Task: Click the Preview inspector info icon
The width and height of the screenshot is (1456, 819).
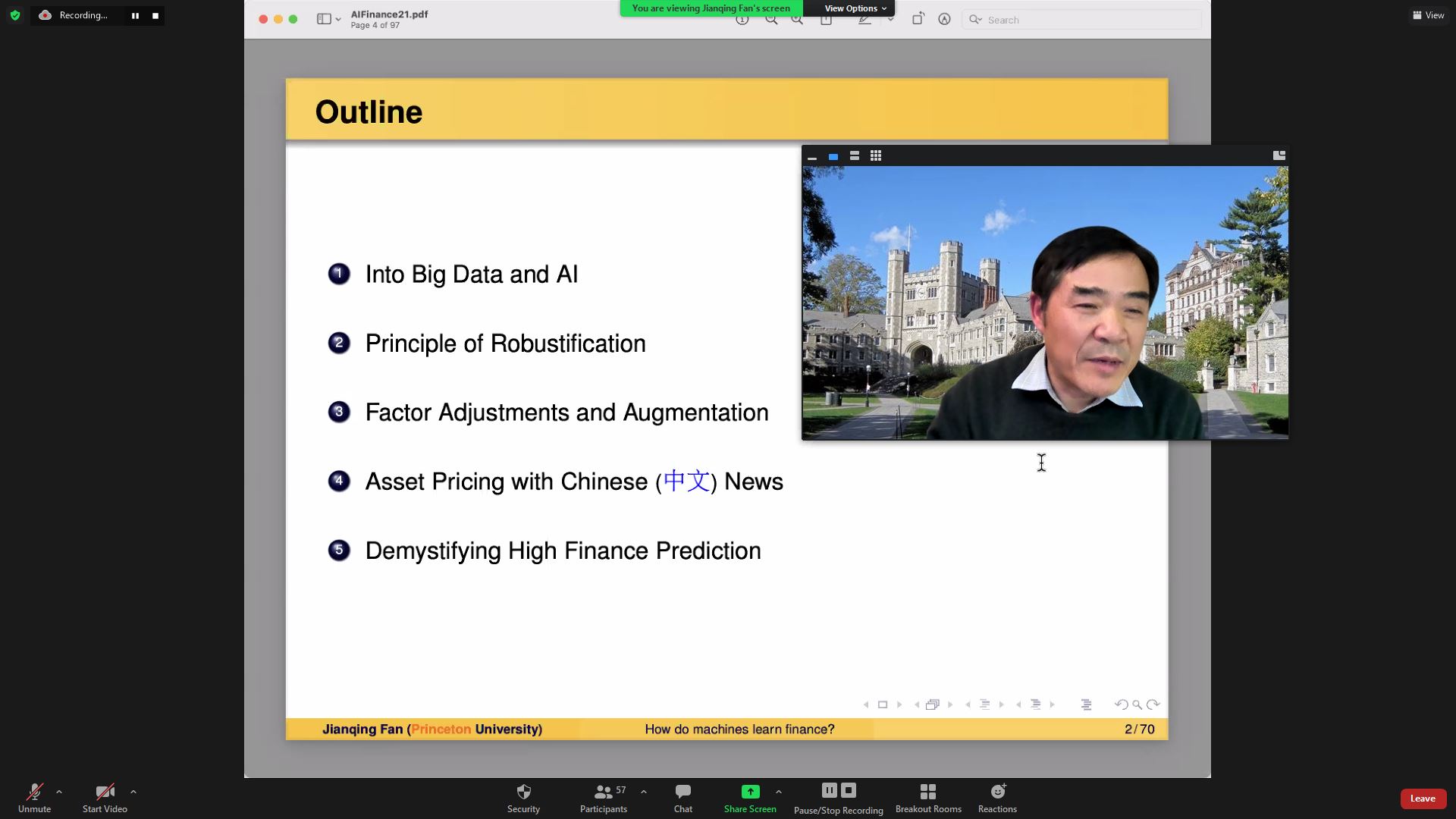Action: [742, 20]
